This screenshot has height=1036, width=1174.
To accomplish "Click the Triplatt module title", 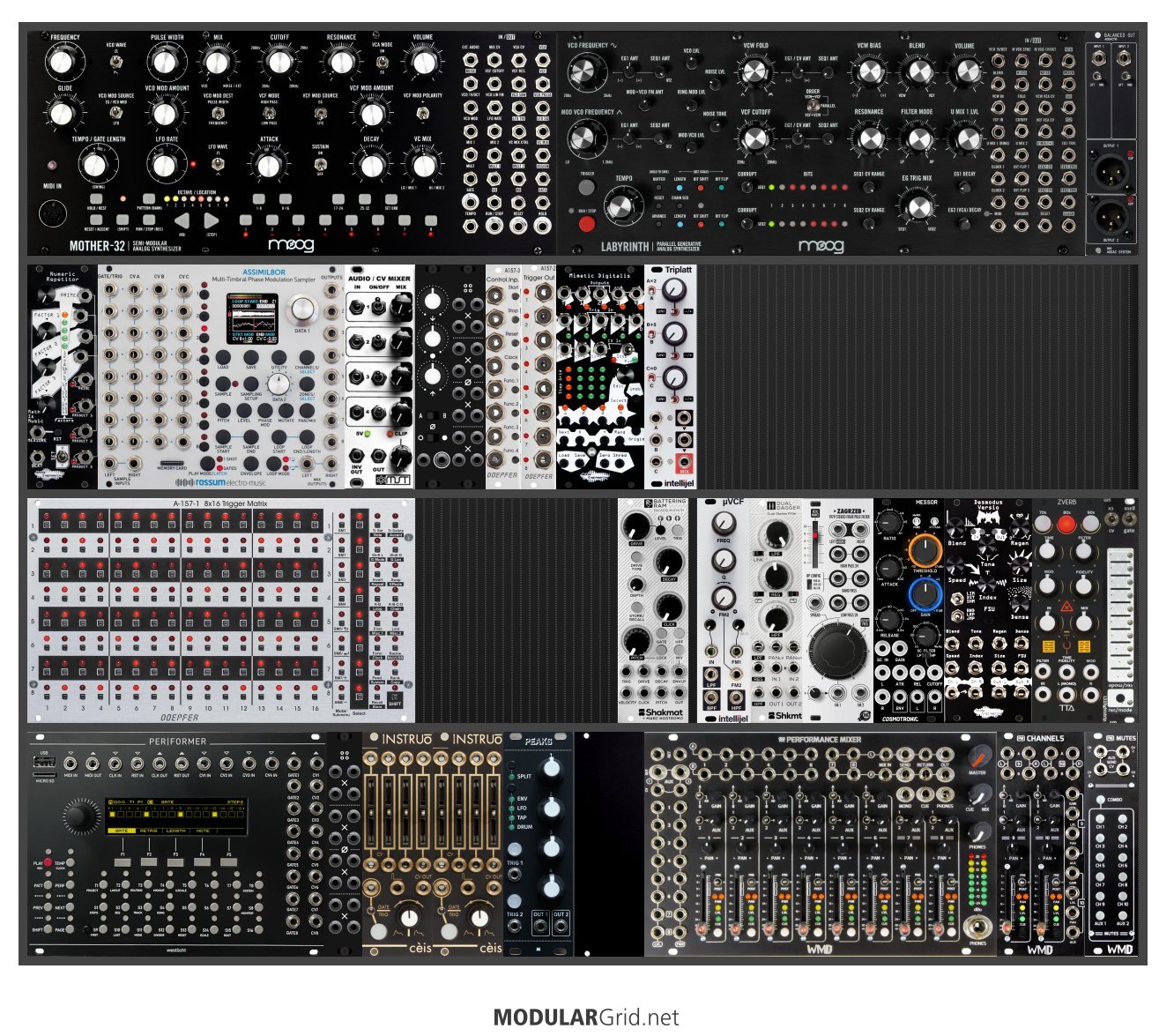I will [x=679, y=270].
